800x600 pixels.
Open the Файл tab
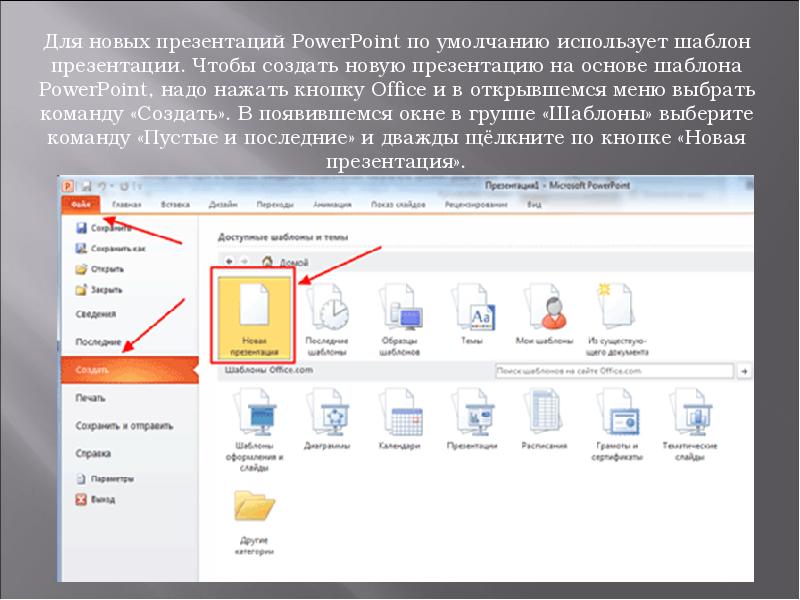81,205
